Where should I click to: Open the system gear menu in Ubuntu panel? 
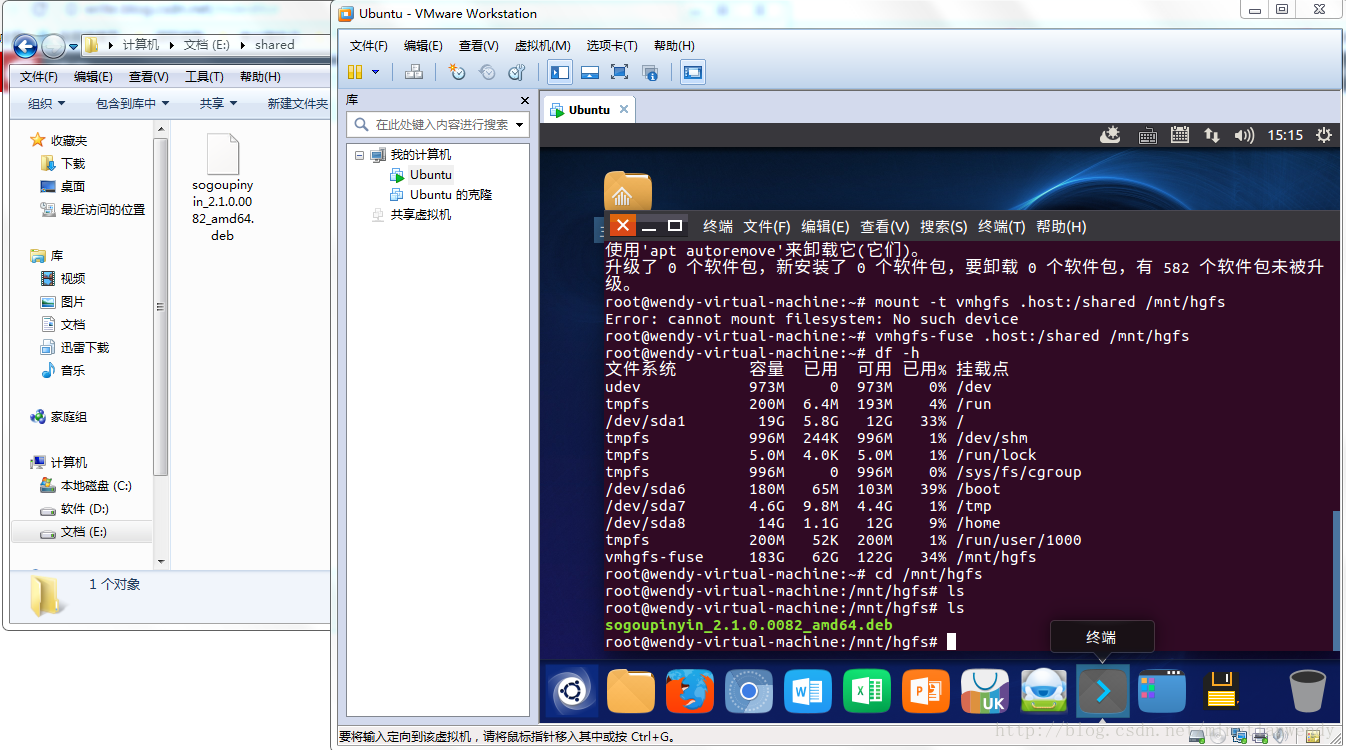click(1324, 135)
